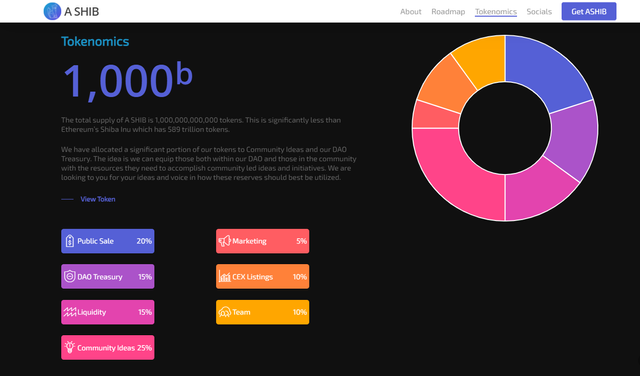
Task: Click the paragraph starting 'We have allocated'
Action: pos(209,163)
